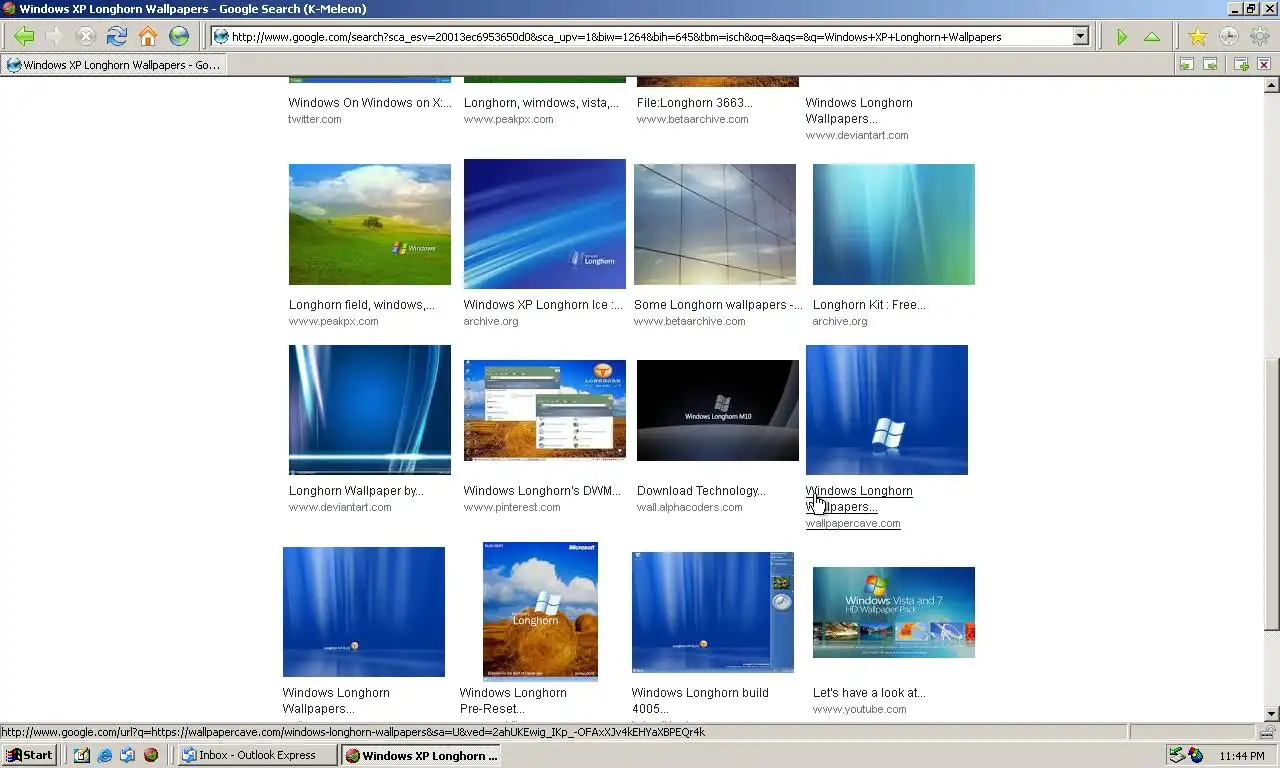Click the padlock icon in status bar
The width and height of the screenshot is (1280, 768).
click(x=1267, y=732)
